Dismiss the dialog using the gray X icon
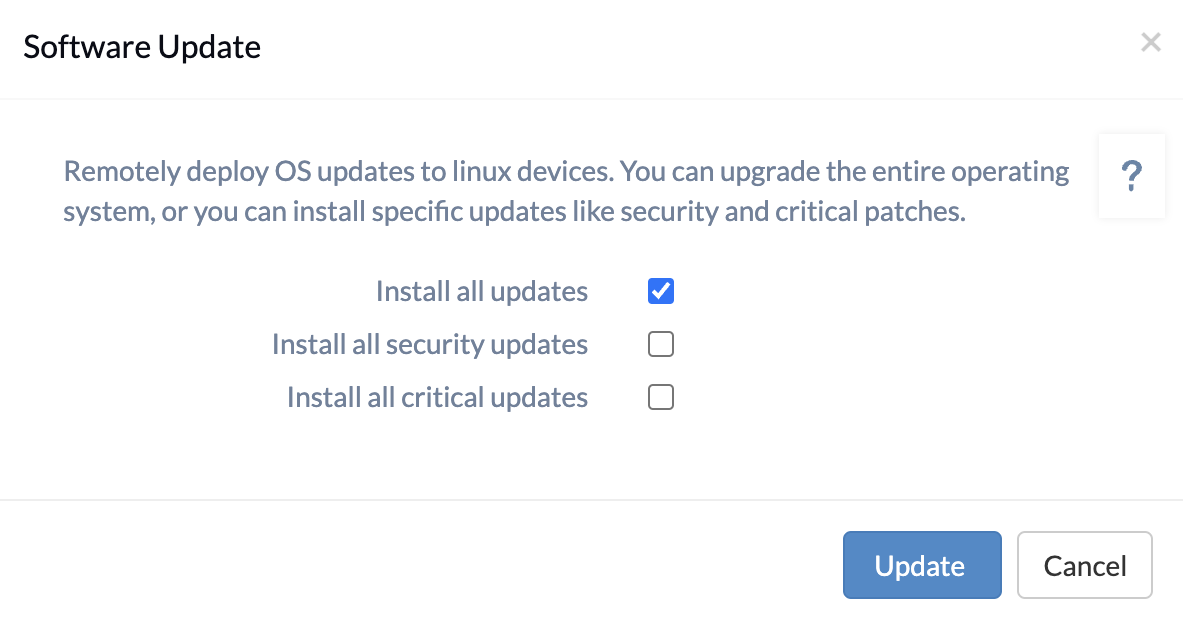 1151,42
